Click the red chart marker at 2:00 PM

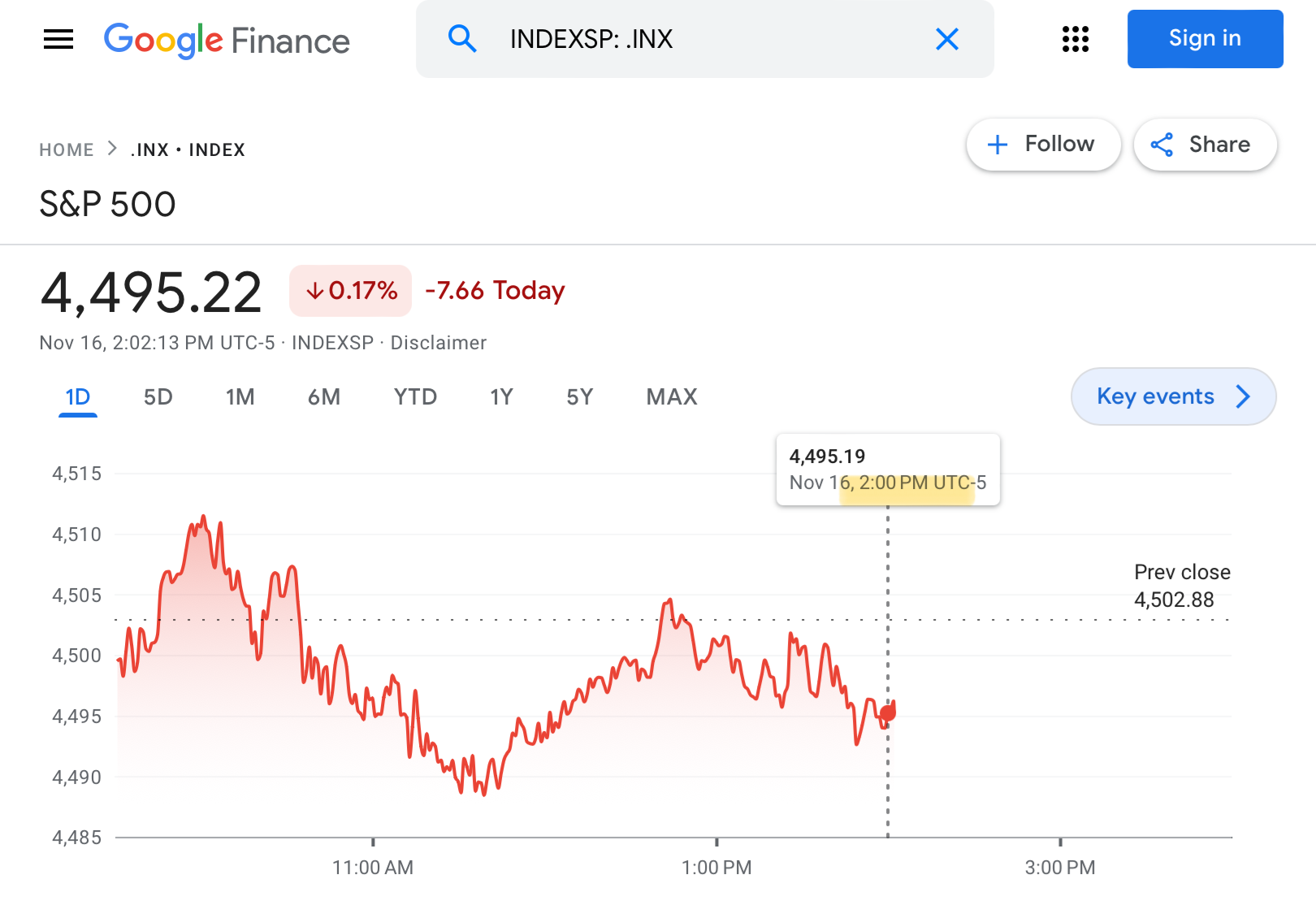(x=888, y=712)
